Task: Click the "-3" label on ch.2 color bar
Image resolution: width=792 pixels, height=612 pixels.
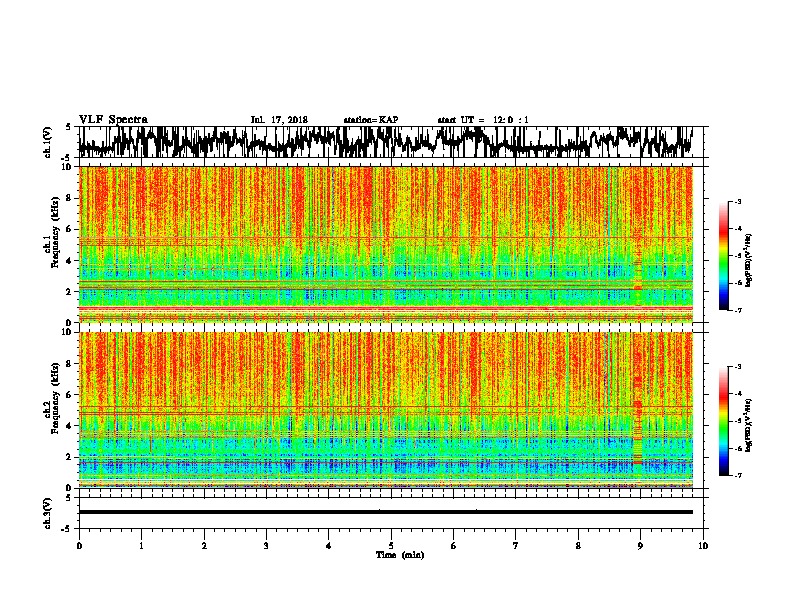Action: tap(738, 367)
